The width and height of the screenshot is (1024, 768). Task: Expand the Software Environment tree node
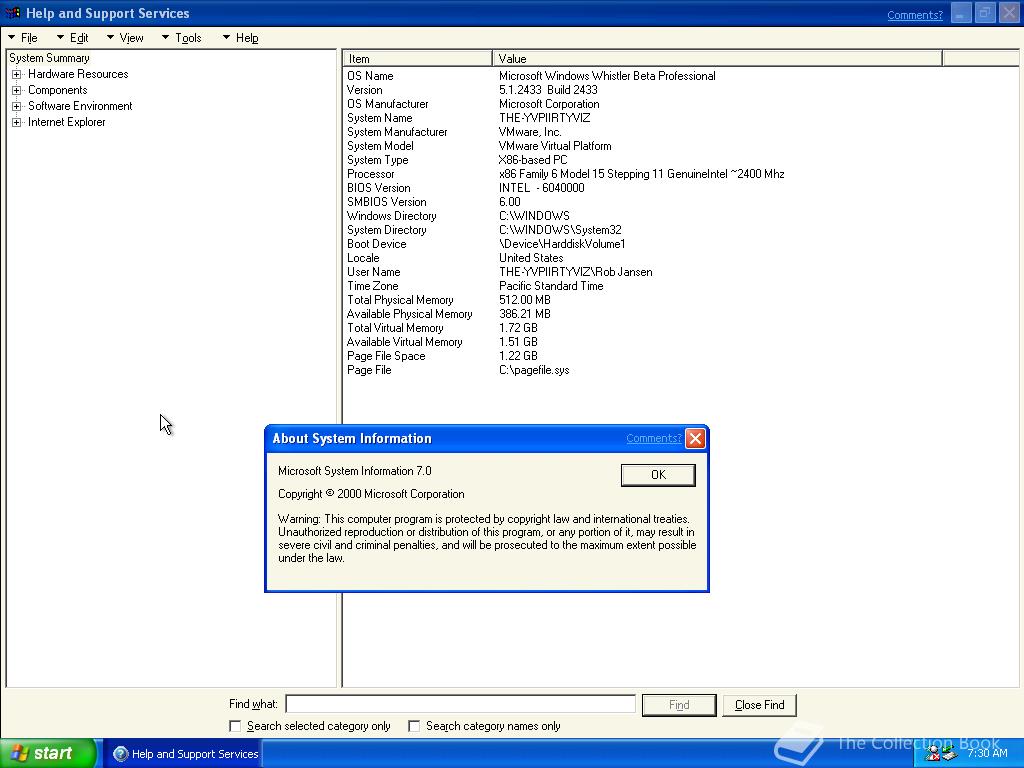17,106
